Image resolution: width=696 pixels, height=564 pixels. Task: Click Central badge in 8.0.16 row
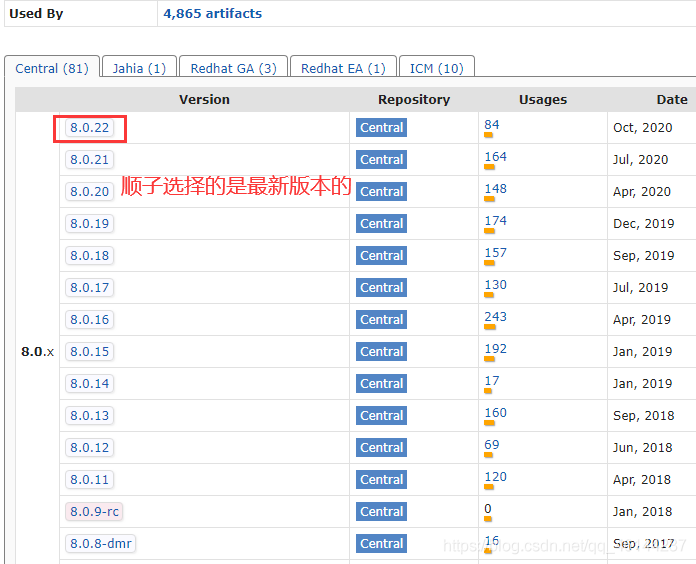(381, 319)
